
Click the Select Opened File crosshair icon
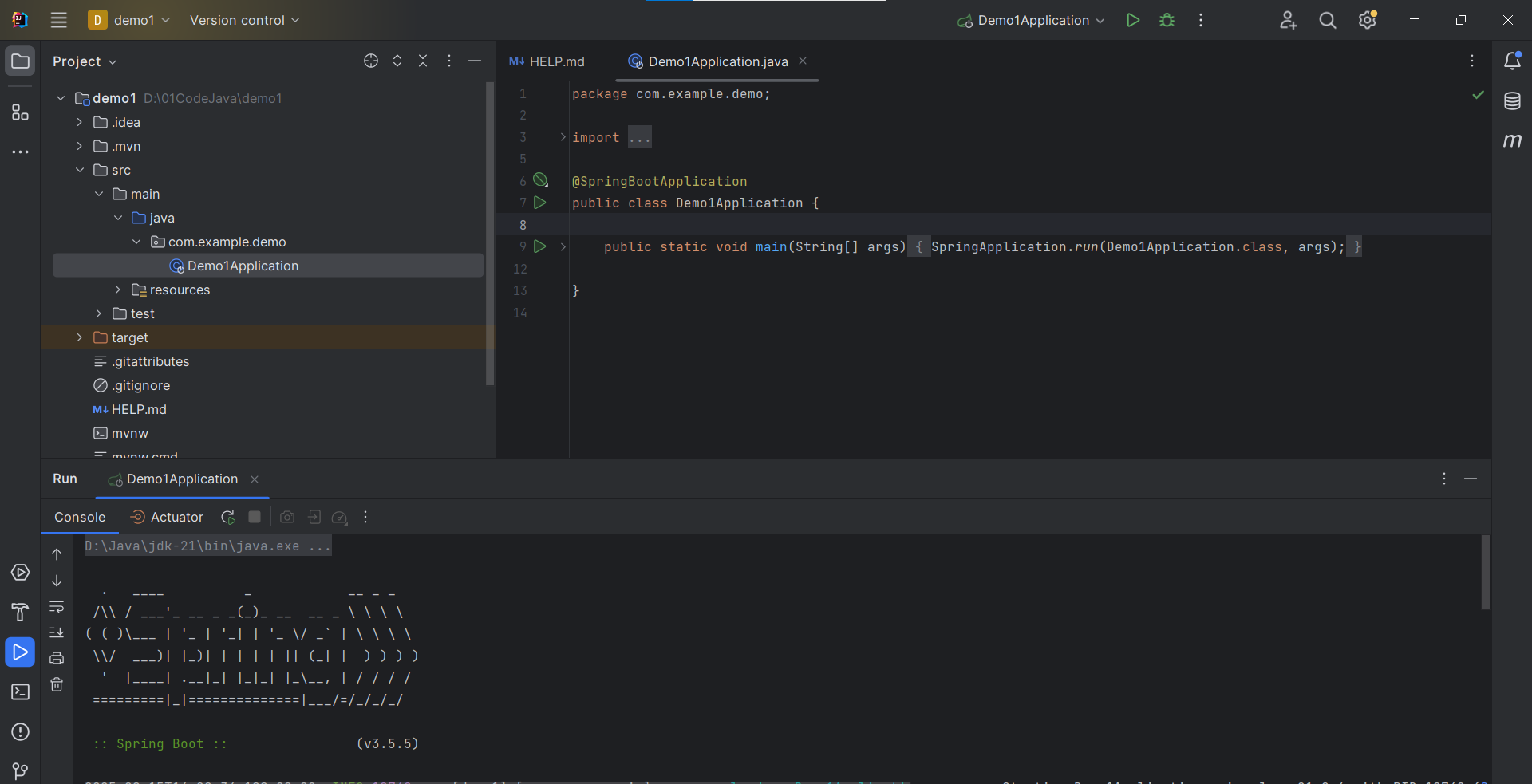371,61
